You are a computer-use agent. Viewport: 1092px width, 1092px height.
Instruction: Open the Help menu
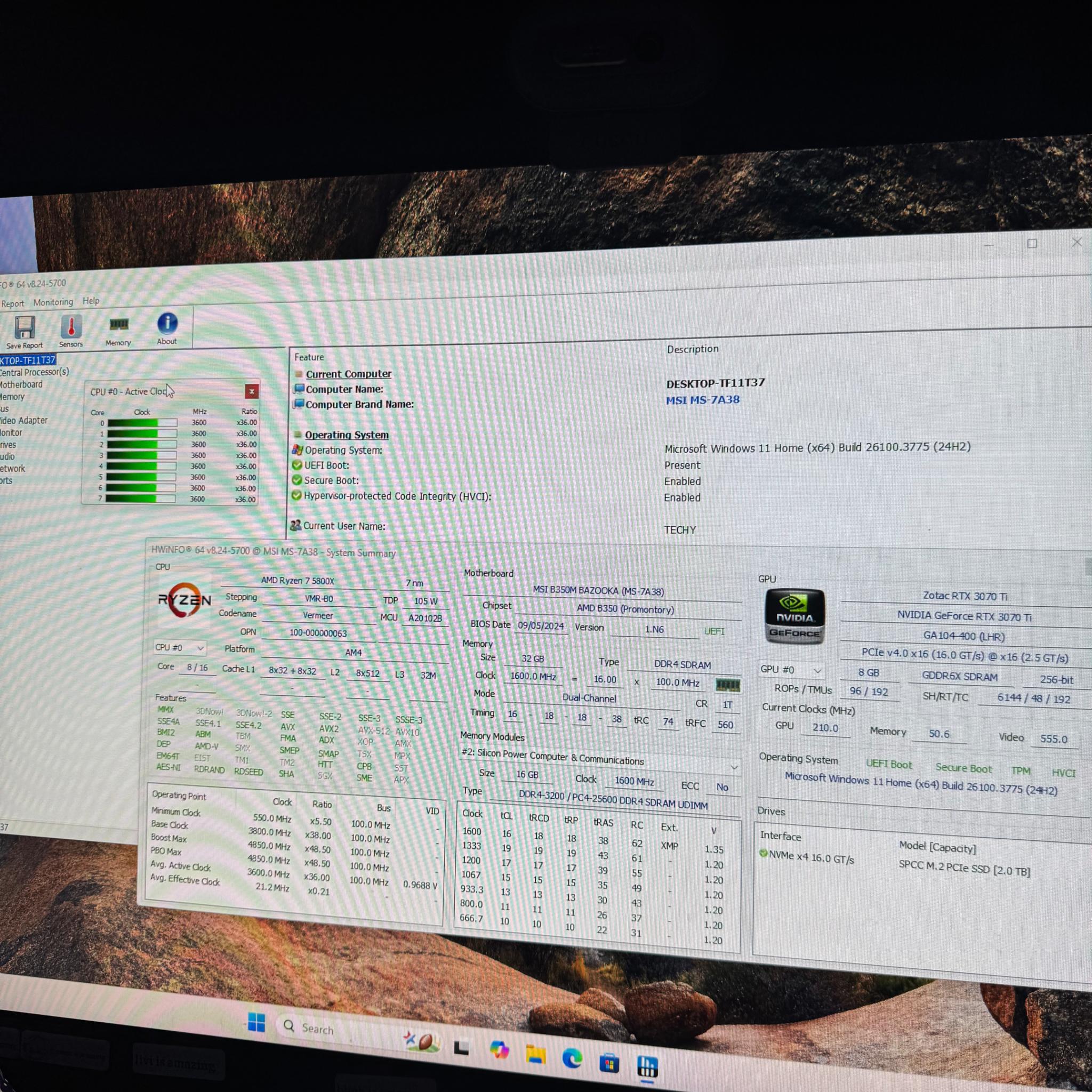click(91, 301)
